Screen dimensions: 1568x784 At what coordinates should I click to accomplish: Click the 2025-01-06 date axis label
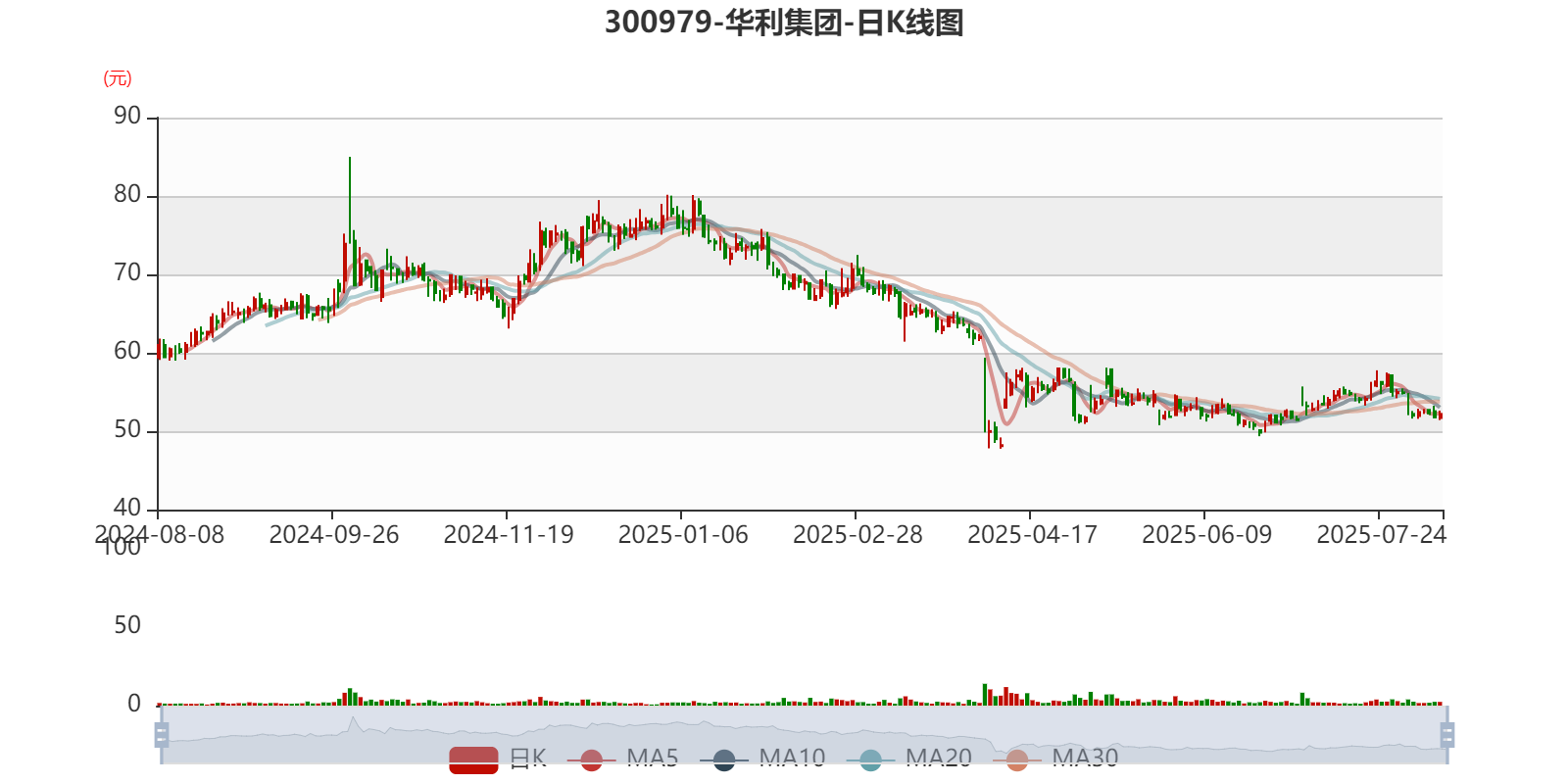pos(682,535)
